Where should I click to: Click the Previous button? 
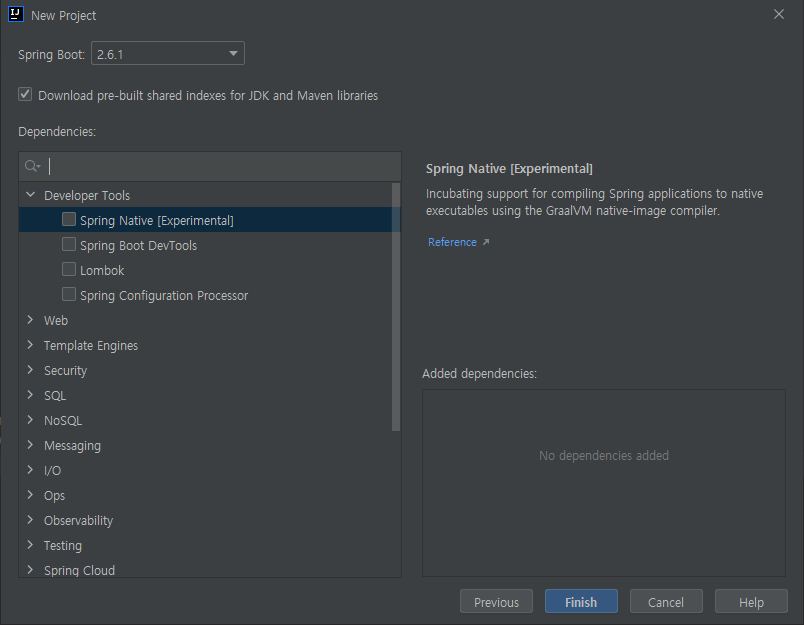tap(496, 601)
